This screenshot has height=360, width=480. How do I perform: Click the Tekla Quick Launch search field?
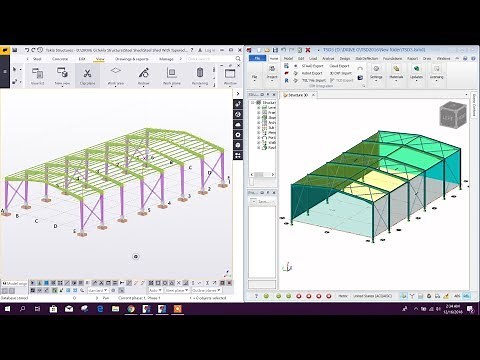coord(211,59)
